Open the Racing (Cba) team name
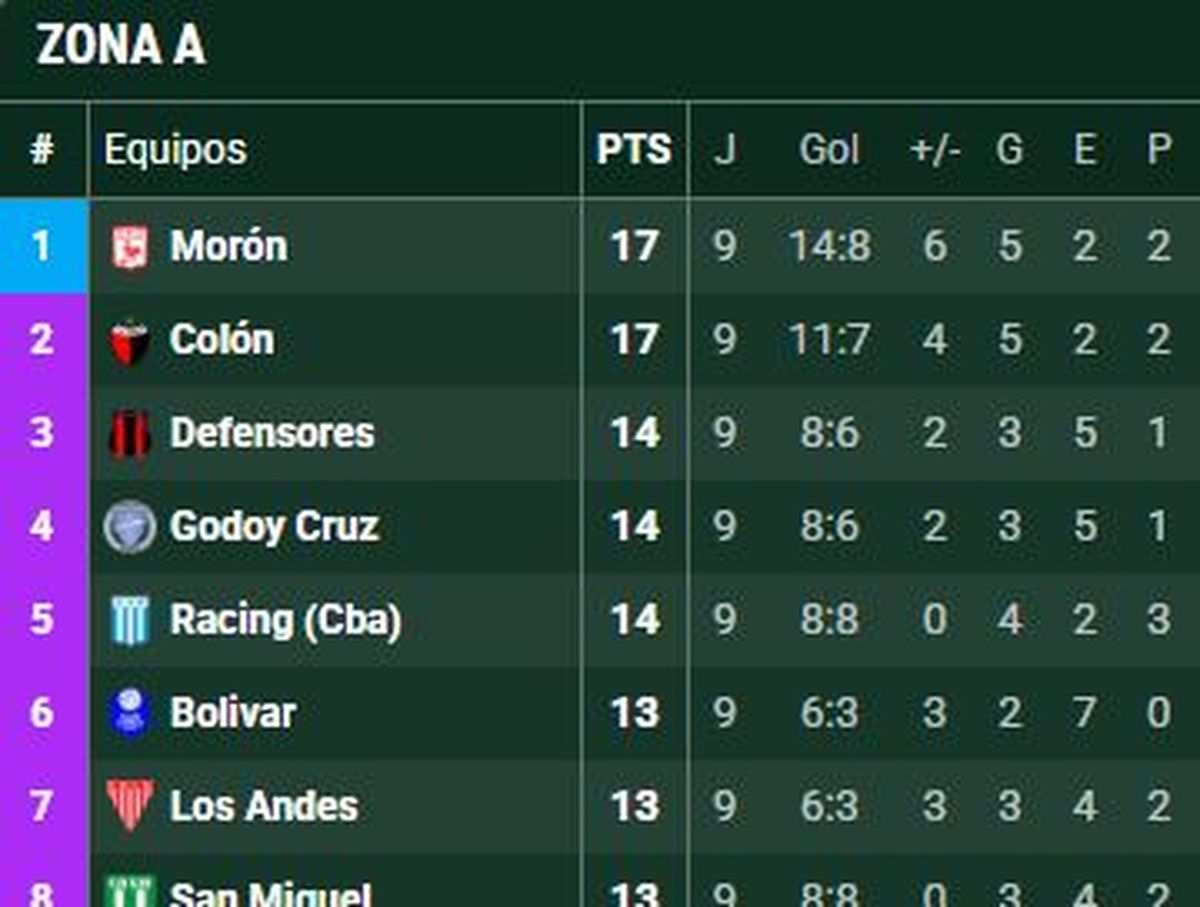Image resolution: width=1200 pixels, height=907 pixels. [285, 620]
